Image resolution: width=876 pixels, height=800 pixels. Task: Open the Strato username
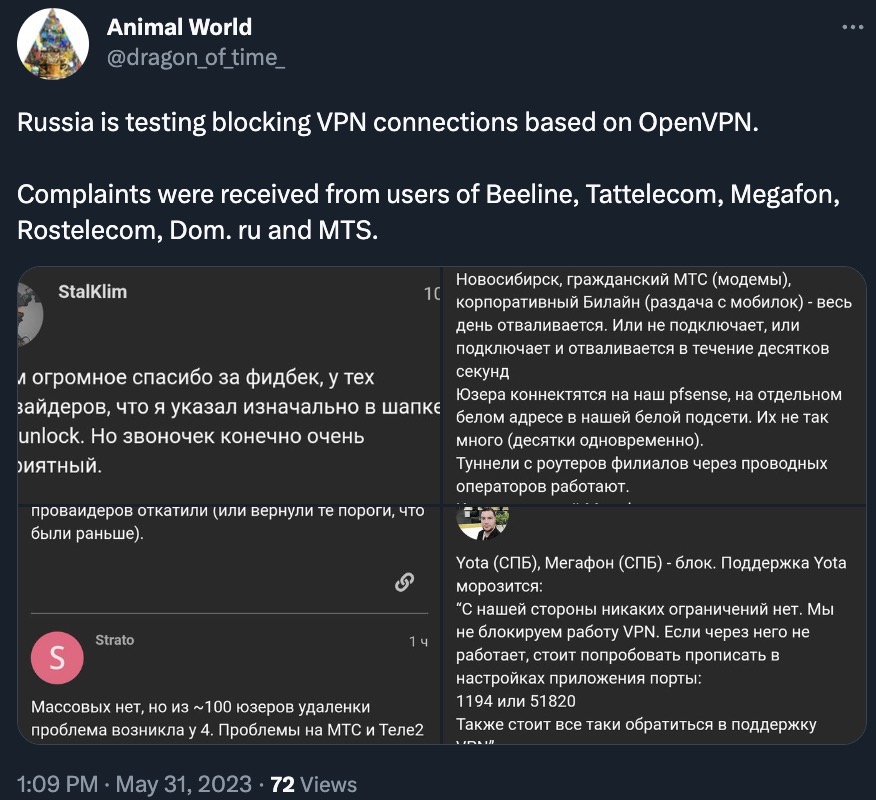[x=115, y=640]
